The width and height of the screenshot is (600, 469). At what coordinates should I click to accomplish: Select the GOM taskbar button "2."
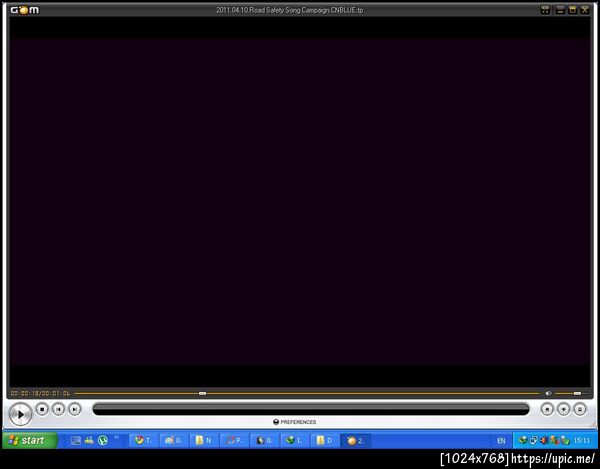pos(355,440)
